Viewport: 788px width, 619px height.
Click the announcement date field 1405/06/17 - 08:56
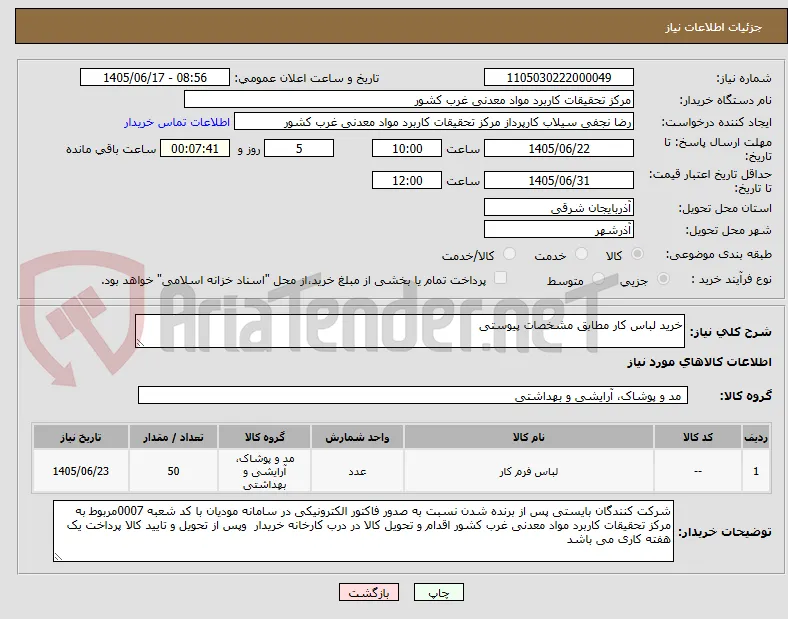pos(155,77)
